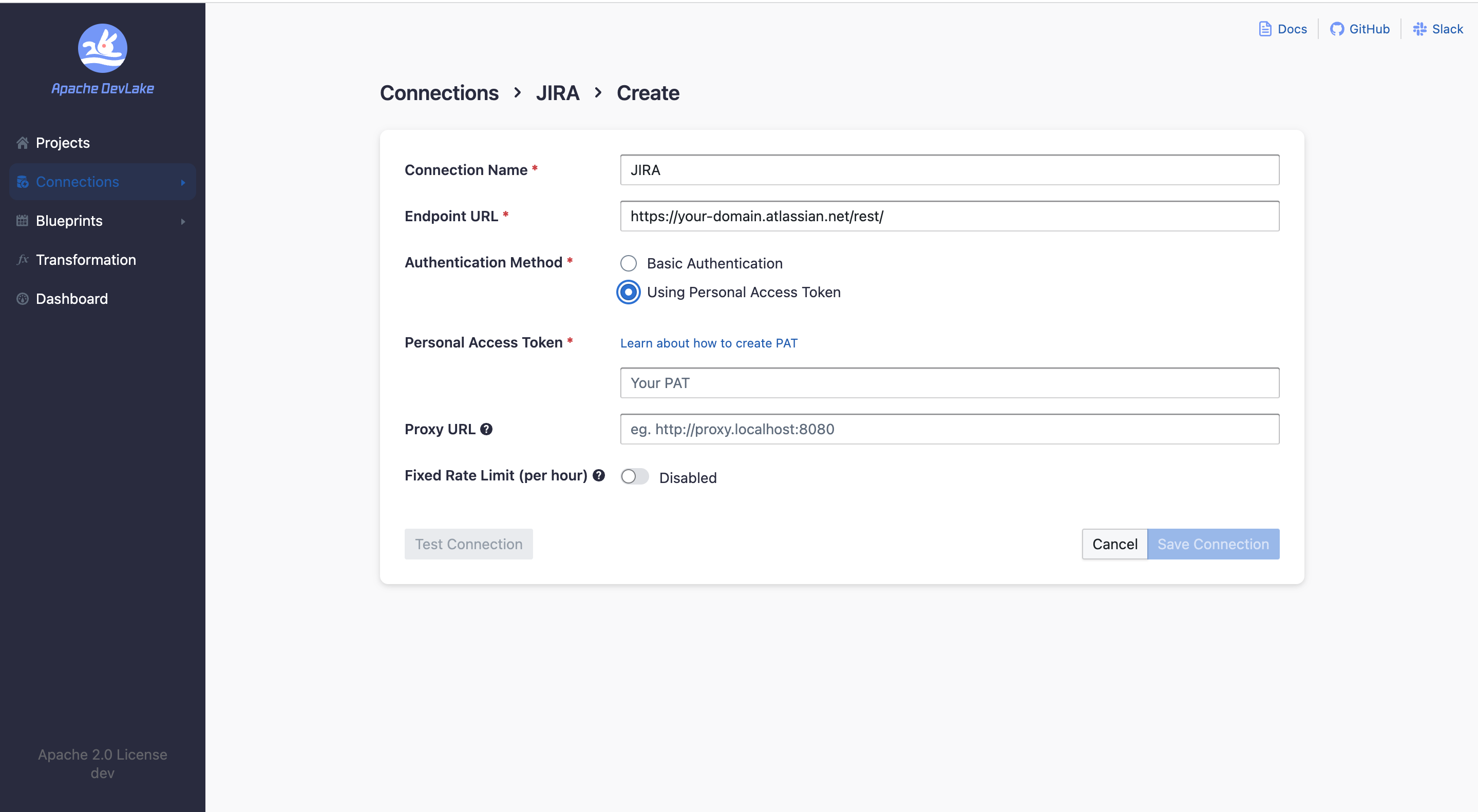1478x812 pixels.
Task: Click the Proxy URL help question icon
Action: pos(486,429)
